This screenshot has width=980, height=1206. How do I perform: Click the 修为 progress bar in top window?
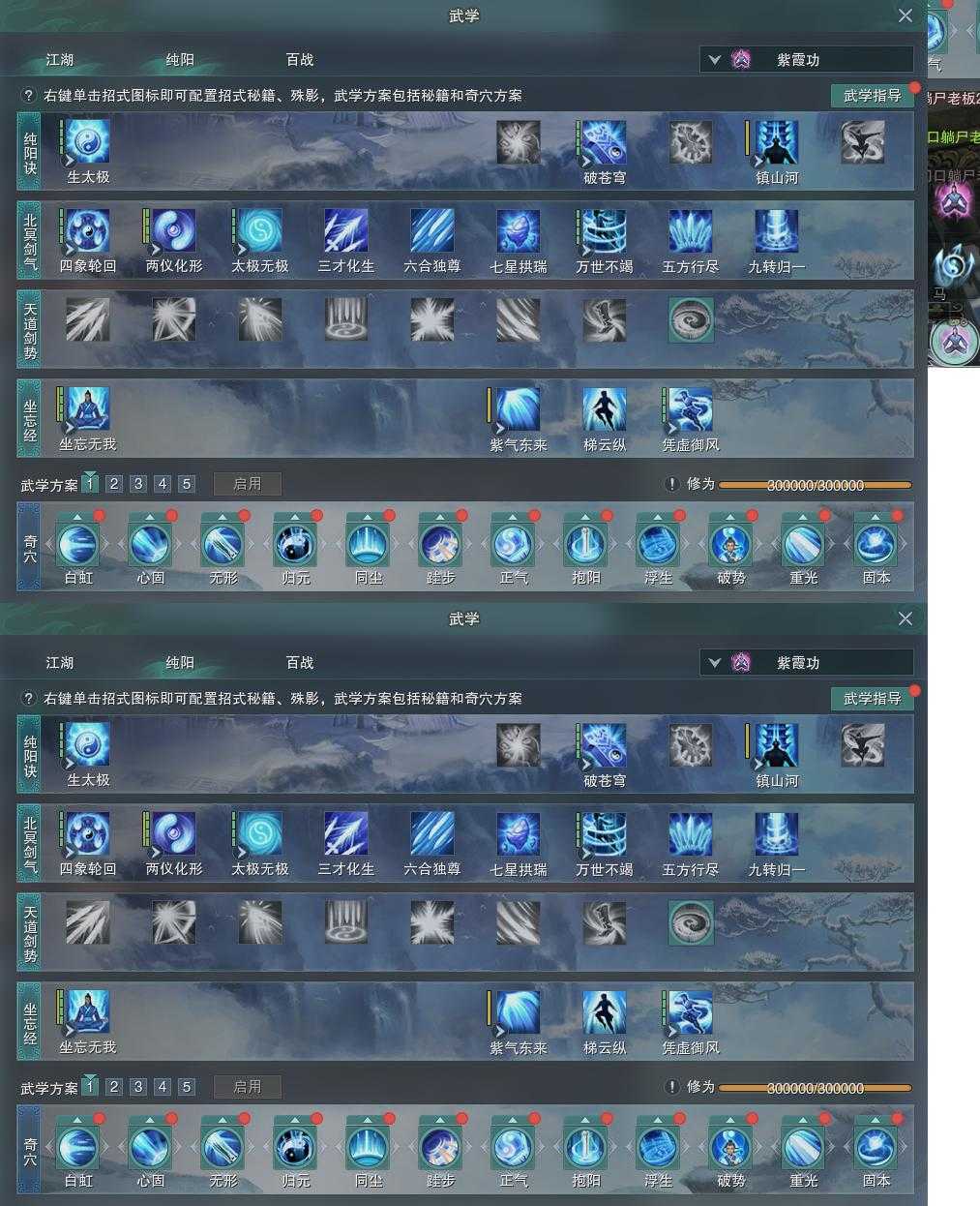click(815, 485)
